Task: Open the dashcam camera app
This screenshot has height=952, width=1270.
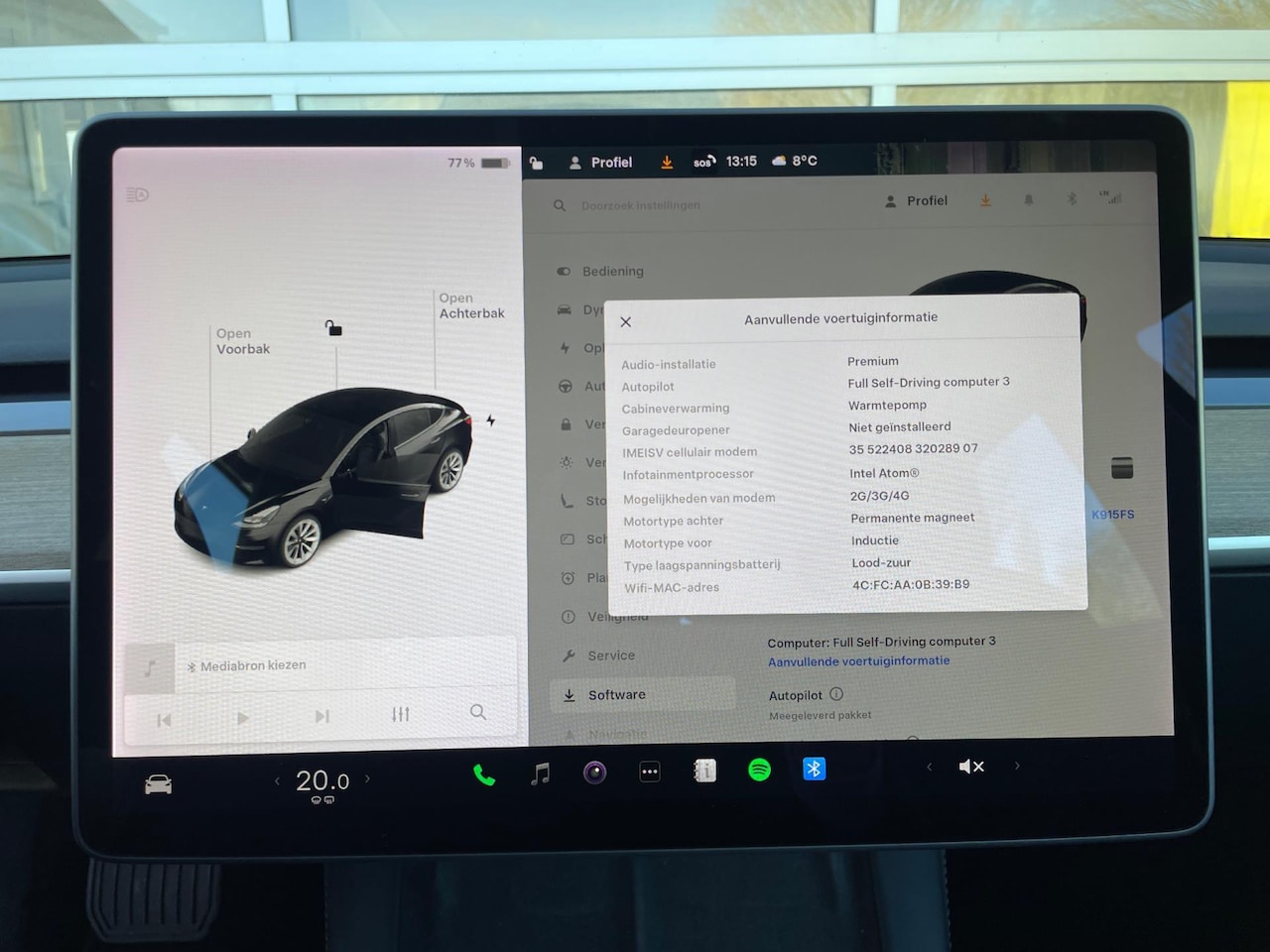Action: tap(594, 773)
